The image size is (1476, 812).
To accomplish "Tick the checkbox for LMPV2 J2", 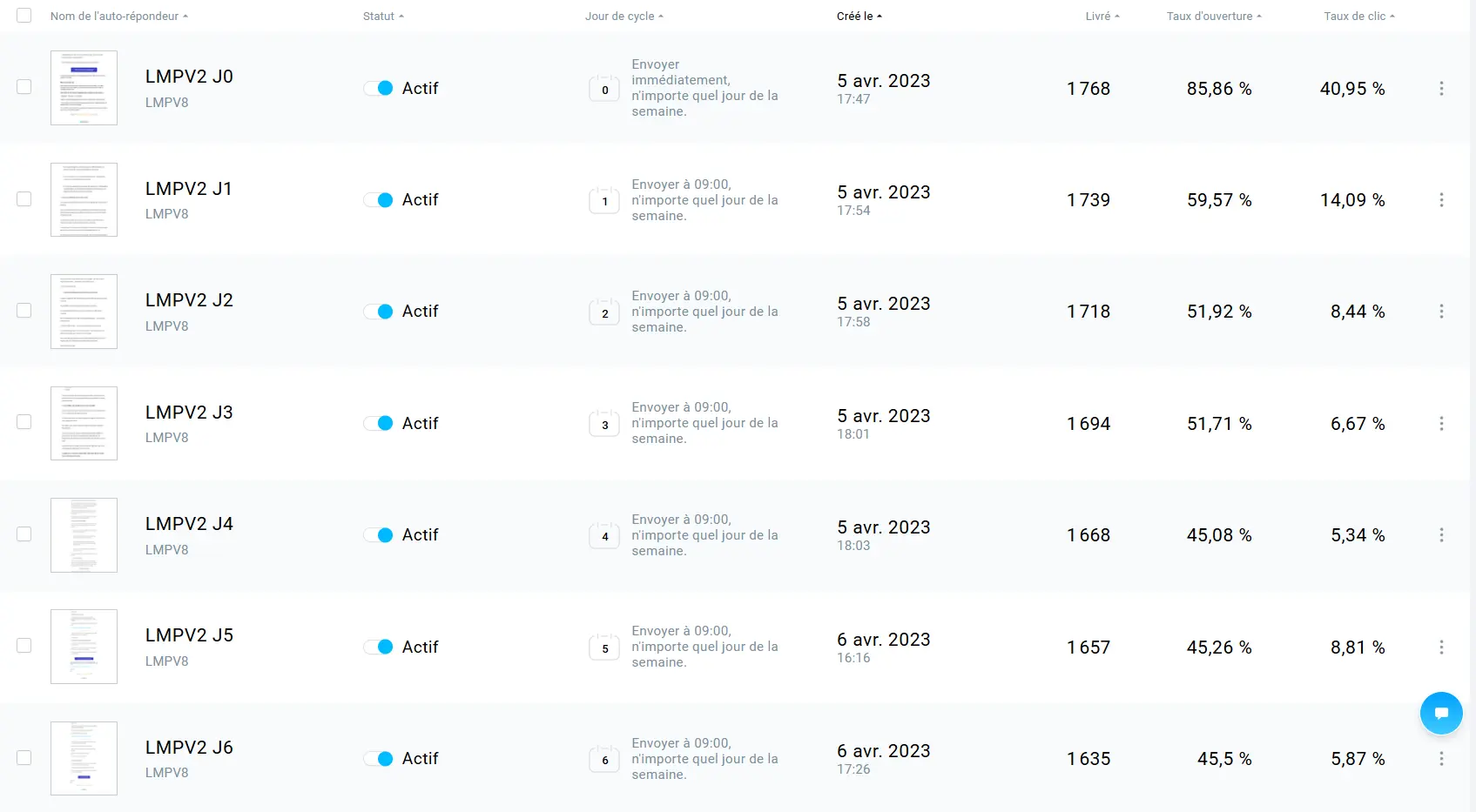I will pyautogui.click(x=24, y=311).
